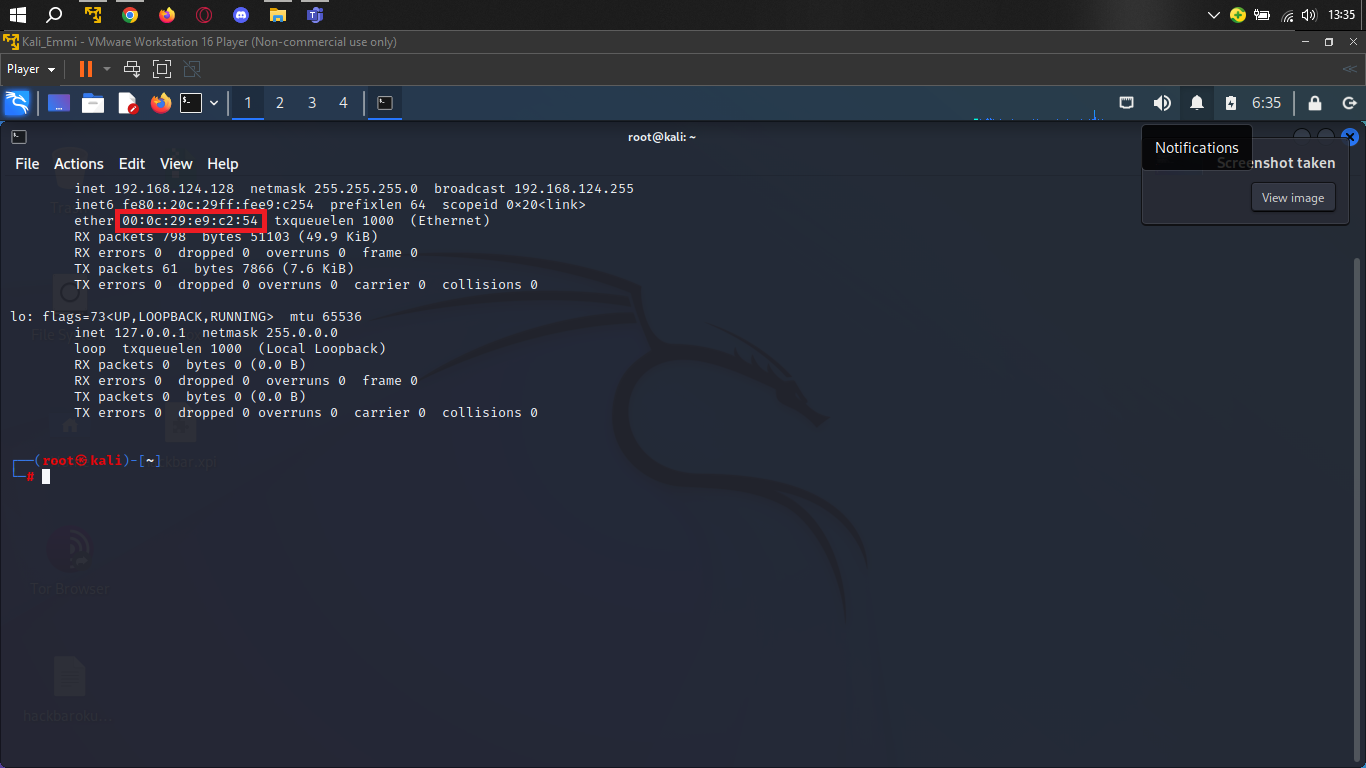Click the terminal window menu icon in title bar
The width and height of the screenshot is (1366, 768).
point(19,137)
